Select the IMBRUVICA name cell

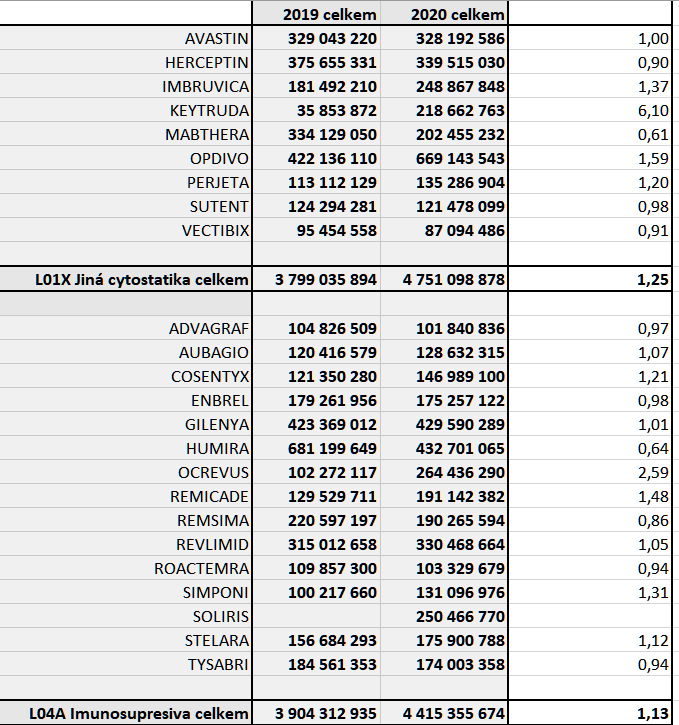tap(126, 86)
